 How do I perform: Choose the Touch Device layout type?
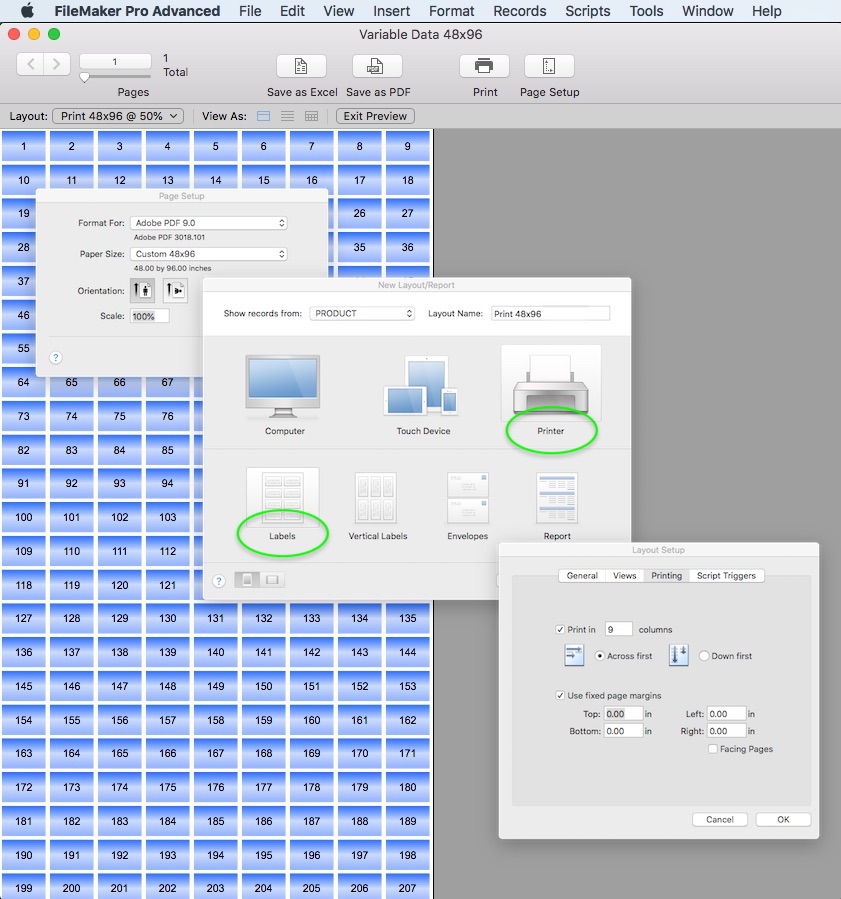point(421,386)
